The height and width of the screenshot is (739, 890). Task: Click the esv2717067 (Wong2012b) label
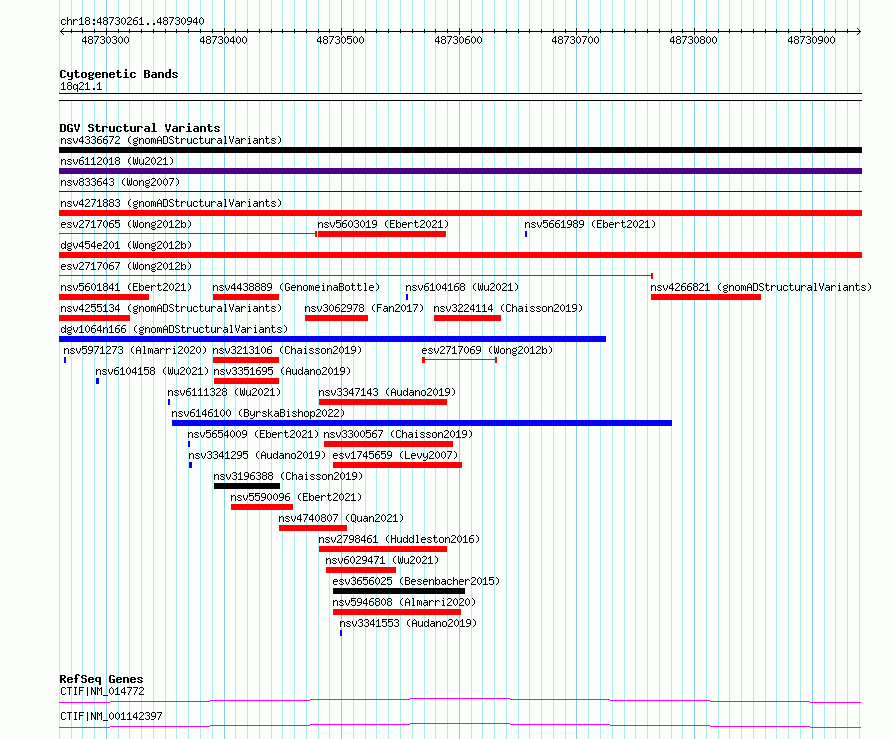pos(126,266)
